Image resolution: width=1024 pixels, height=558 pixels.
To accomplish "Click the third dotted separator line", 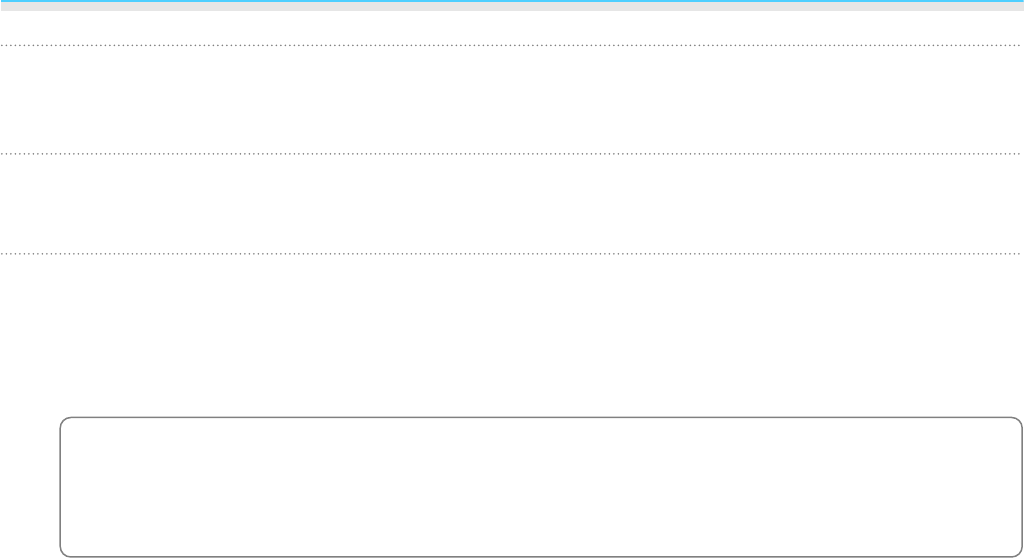I will (x=510, y=254).
